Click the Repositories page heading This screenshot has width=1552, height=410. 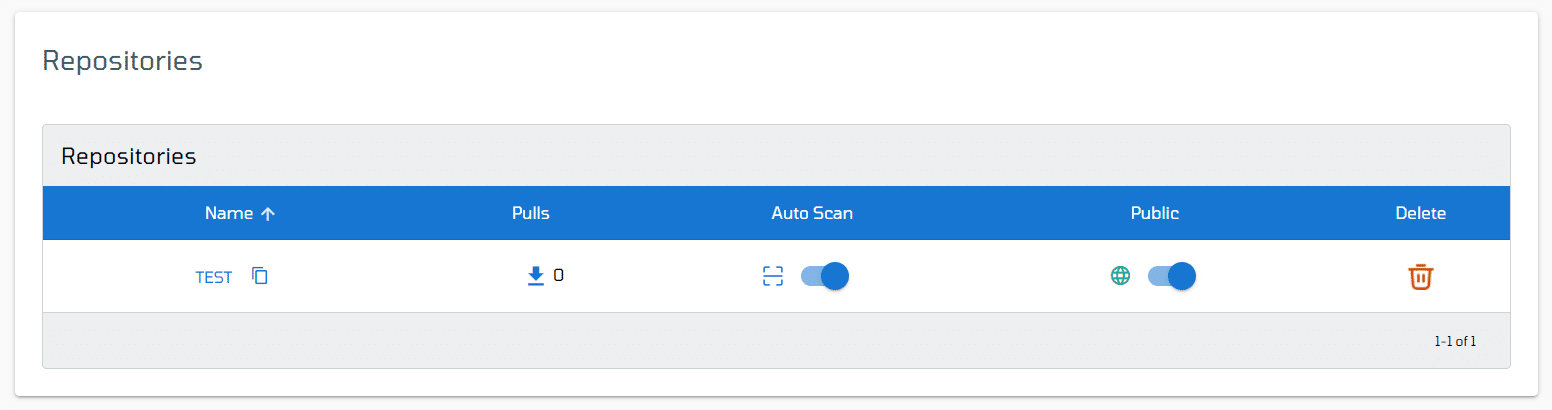coord(122,61)
